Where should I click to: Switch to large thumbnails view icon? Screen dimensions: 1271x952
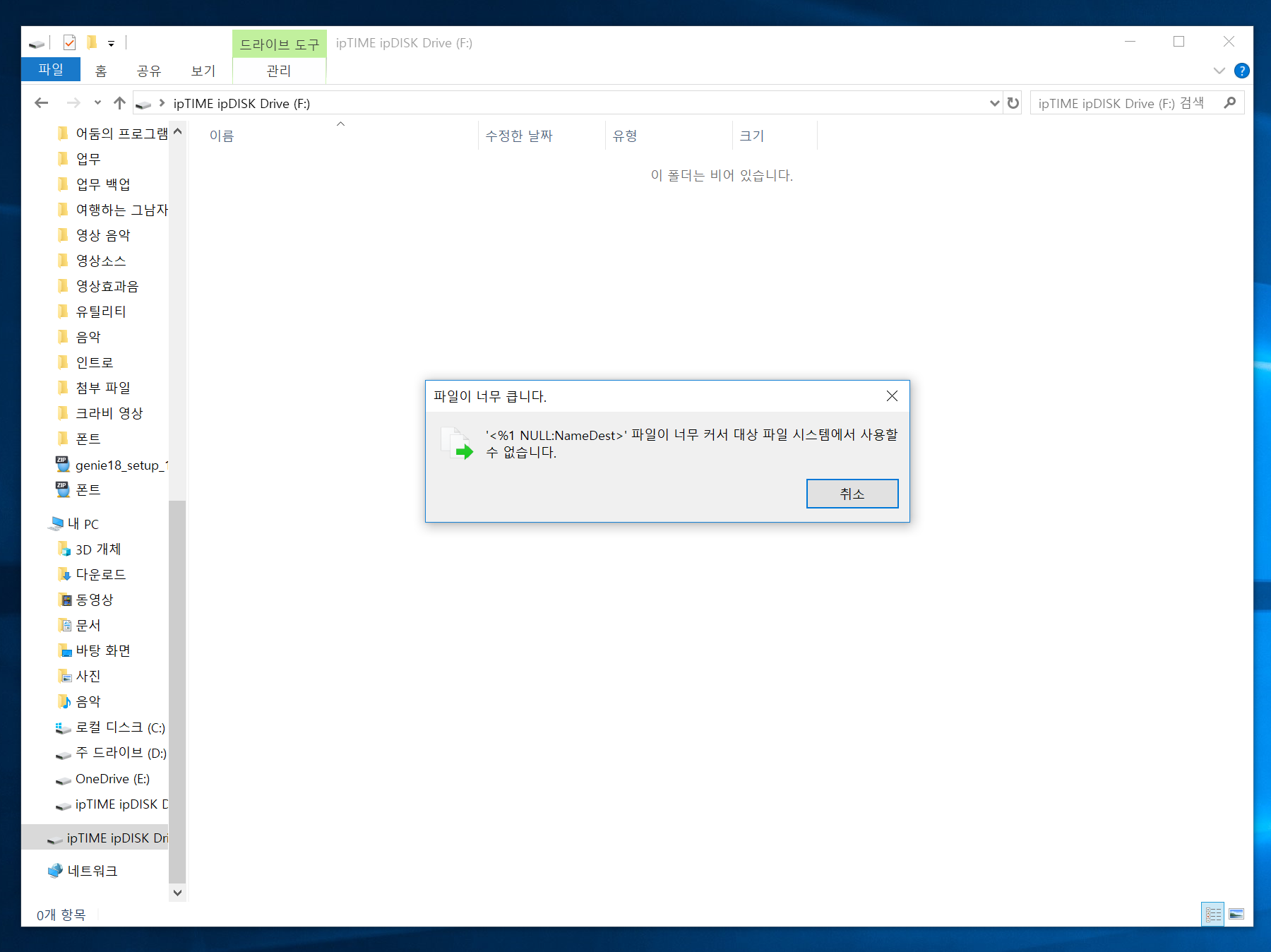(1236, 915)
